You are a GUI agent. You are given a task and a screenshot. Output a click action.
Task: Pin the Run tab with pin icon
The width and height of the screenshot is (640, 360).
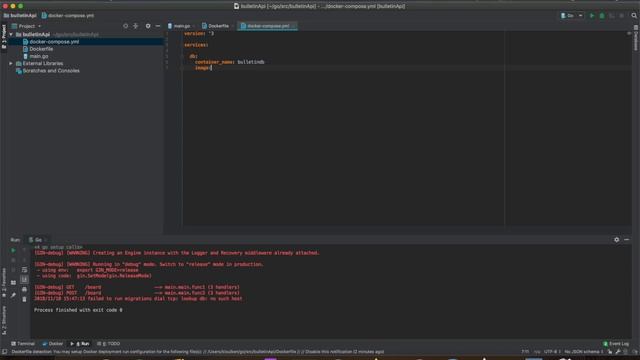tap(13, 295)
